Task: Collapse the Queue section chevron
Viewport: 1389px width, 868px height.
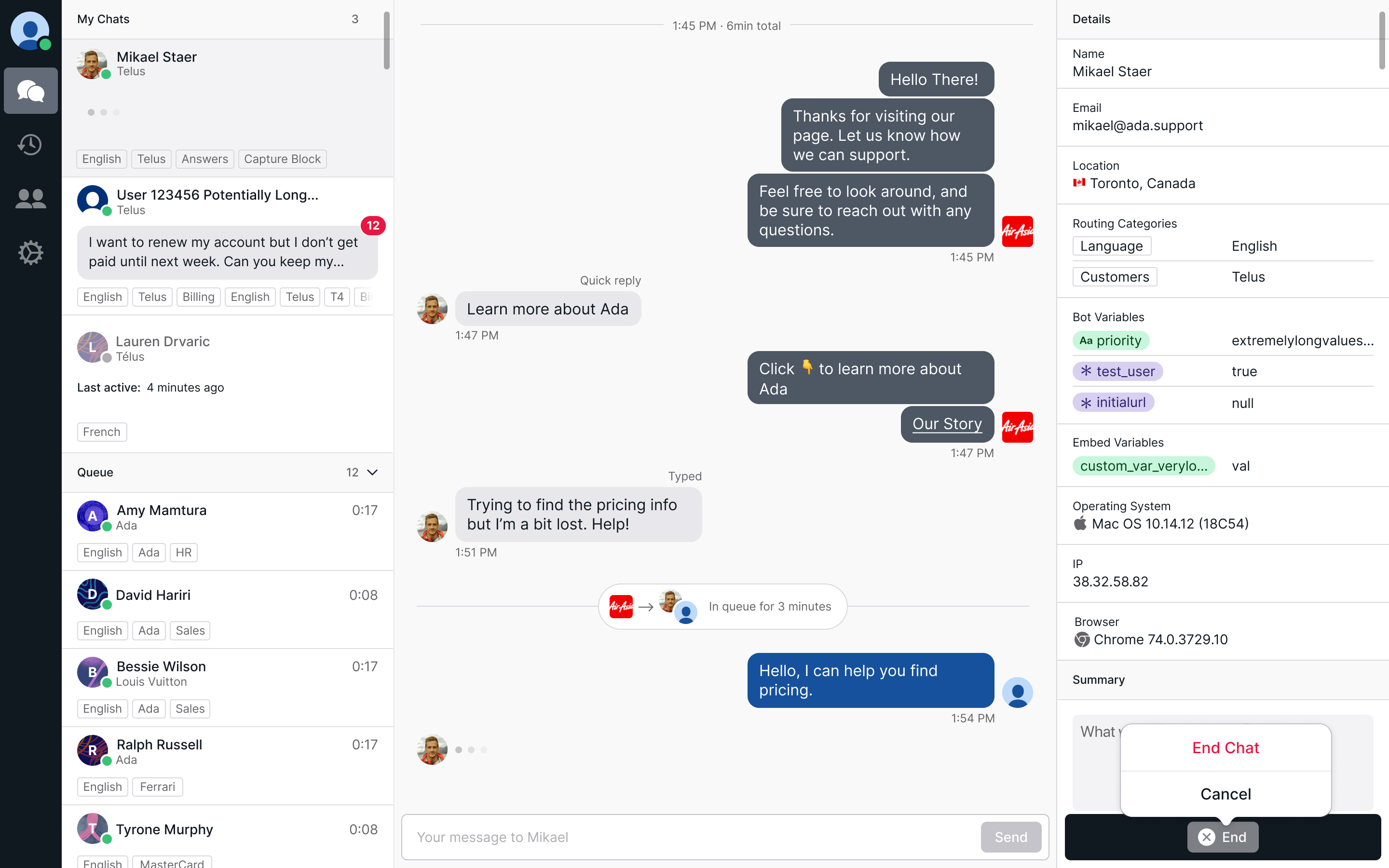Action: click(372, 472)
